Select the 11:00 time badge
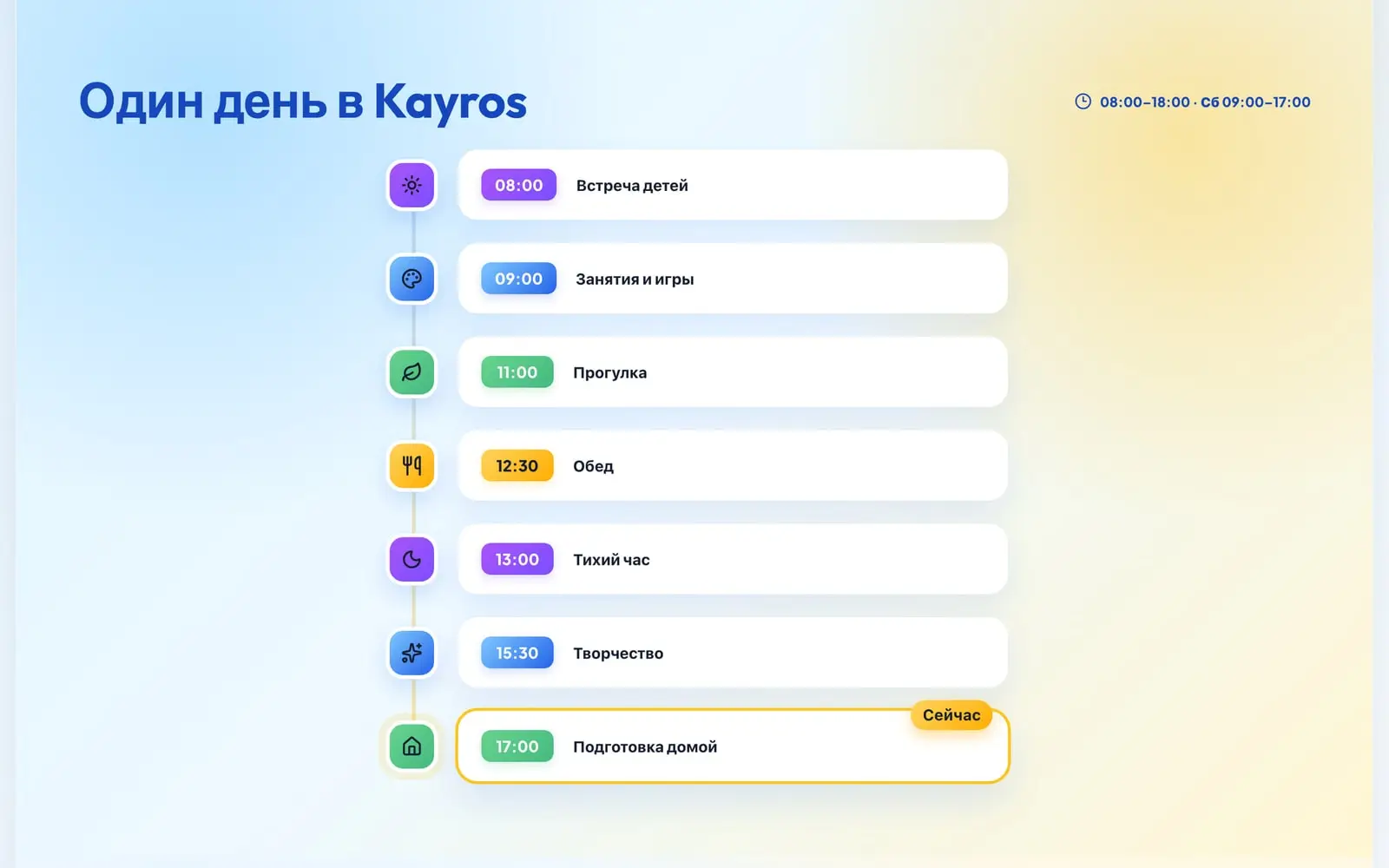1389x868 pixels. [517, 372]
